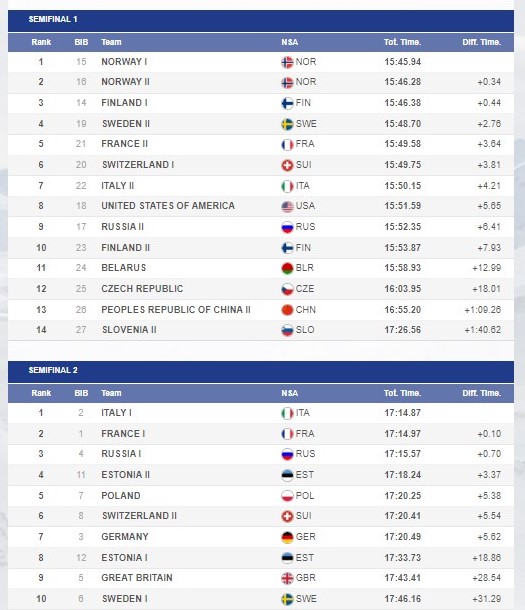Image resolution: width=525 pixels, height=610 pixels.
Task: Click the Diff. Time header in Semifinal 1
Action: click(481, 42)
